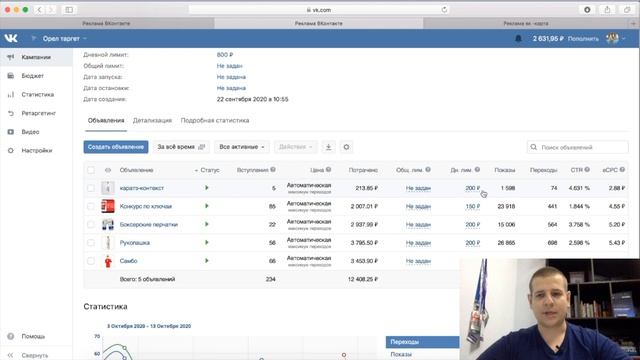Tick the checkbox for Конкурс по ключам
Image resolution: width=640 pixels, height=360 pixels.
coord(91,206)
